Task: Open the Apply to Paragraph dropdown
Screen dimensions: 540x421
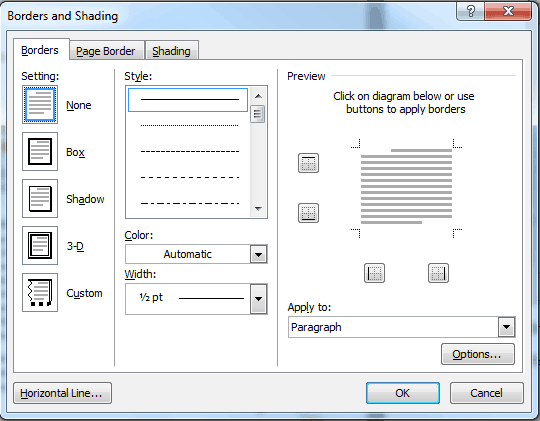Action: click(x=402, y=327)
